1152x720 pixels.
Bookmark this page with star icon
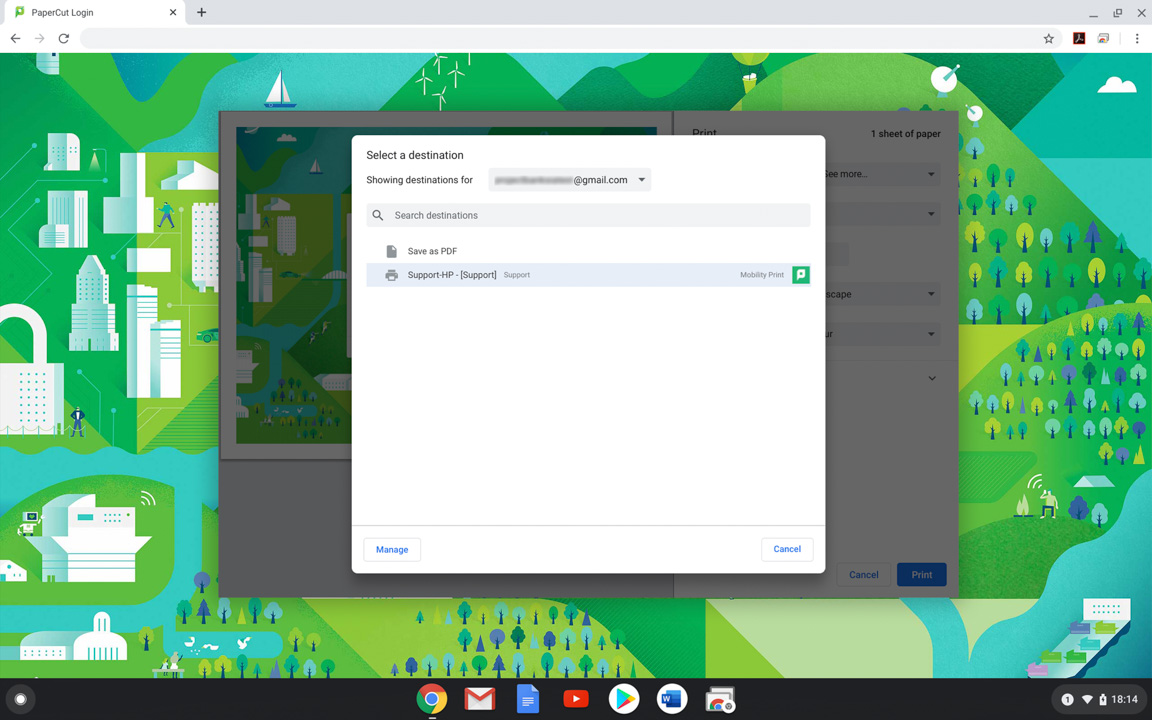tap(1048, 38)
